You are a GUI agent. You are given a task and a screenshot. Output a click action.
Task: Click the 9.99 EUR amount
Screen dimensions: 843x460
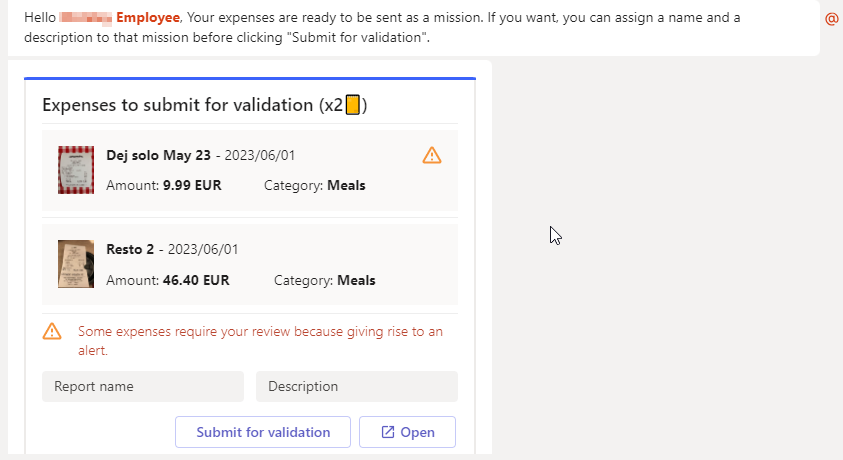192,185
